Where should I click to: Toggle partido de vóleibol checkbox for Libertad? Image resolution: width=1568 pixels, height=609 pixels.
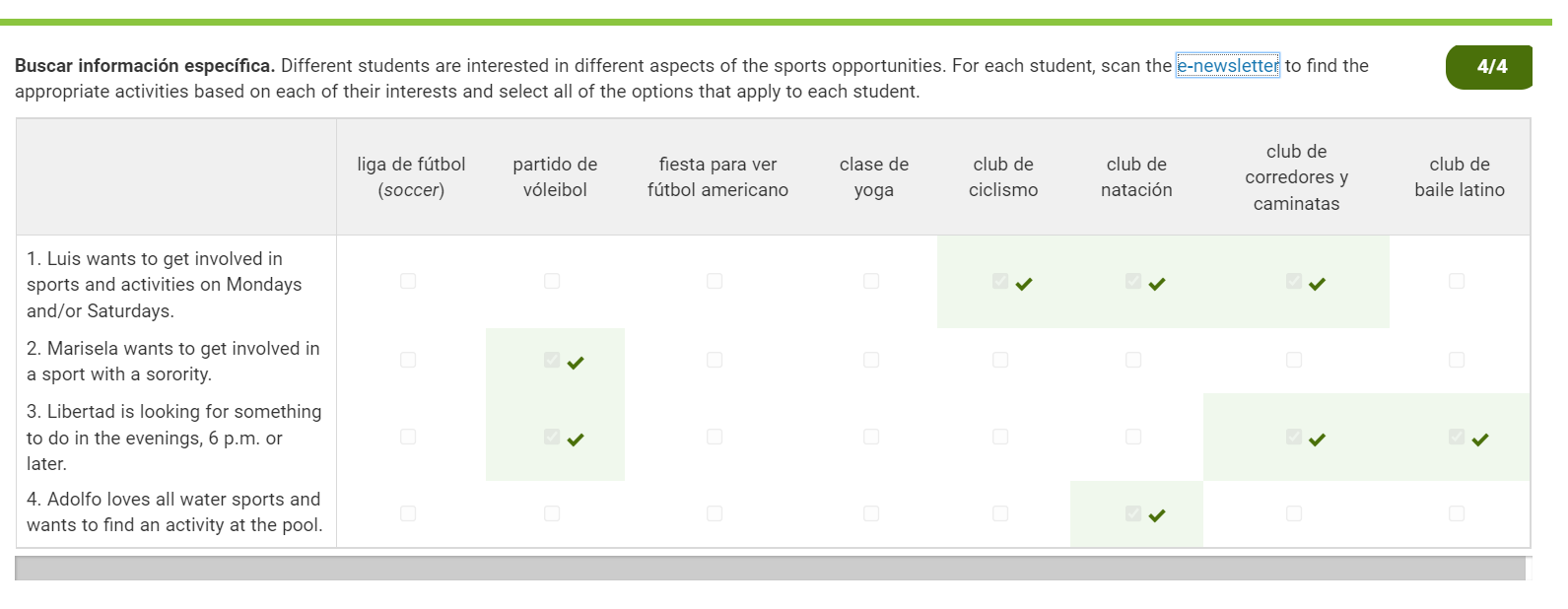click(552, 437)
